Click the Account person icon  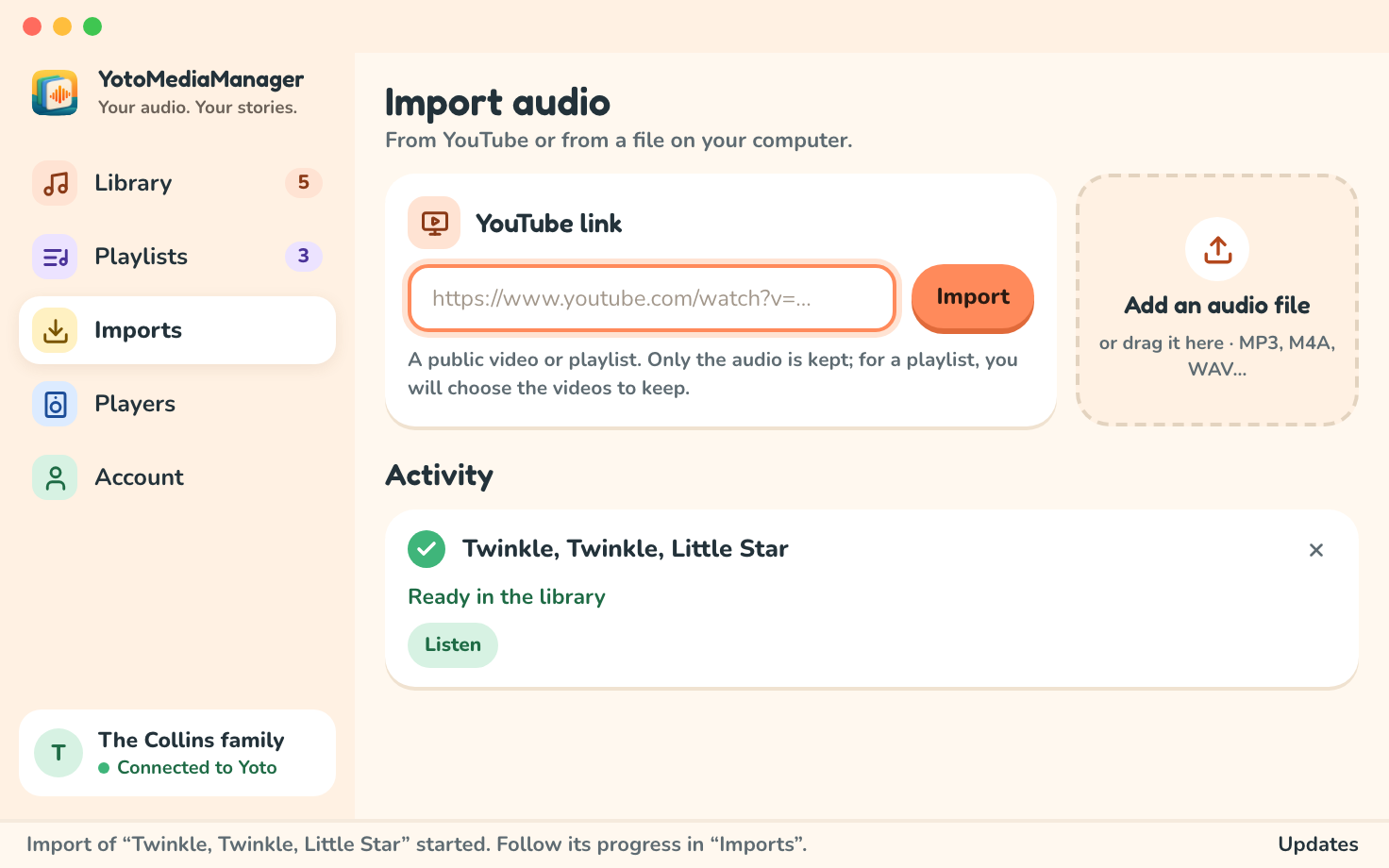pos(55,477)
